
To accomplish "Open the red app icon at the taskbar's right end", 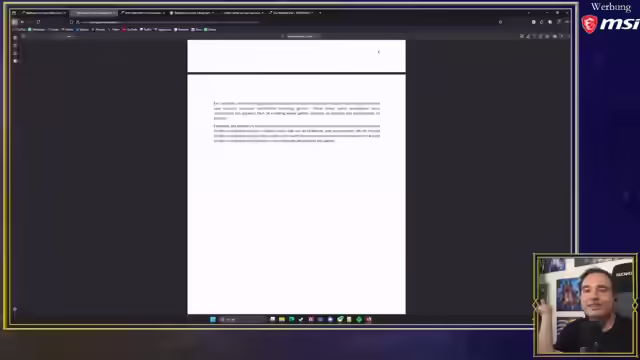I will 369,319.
